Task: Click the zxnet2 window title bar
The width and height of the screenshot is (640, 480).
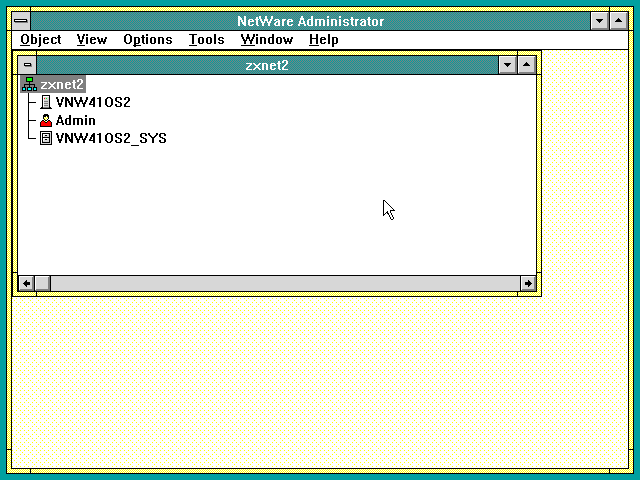Action: [267, 65]
